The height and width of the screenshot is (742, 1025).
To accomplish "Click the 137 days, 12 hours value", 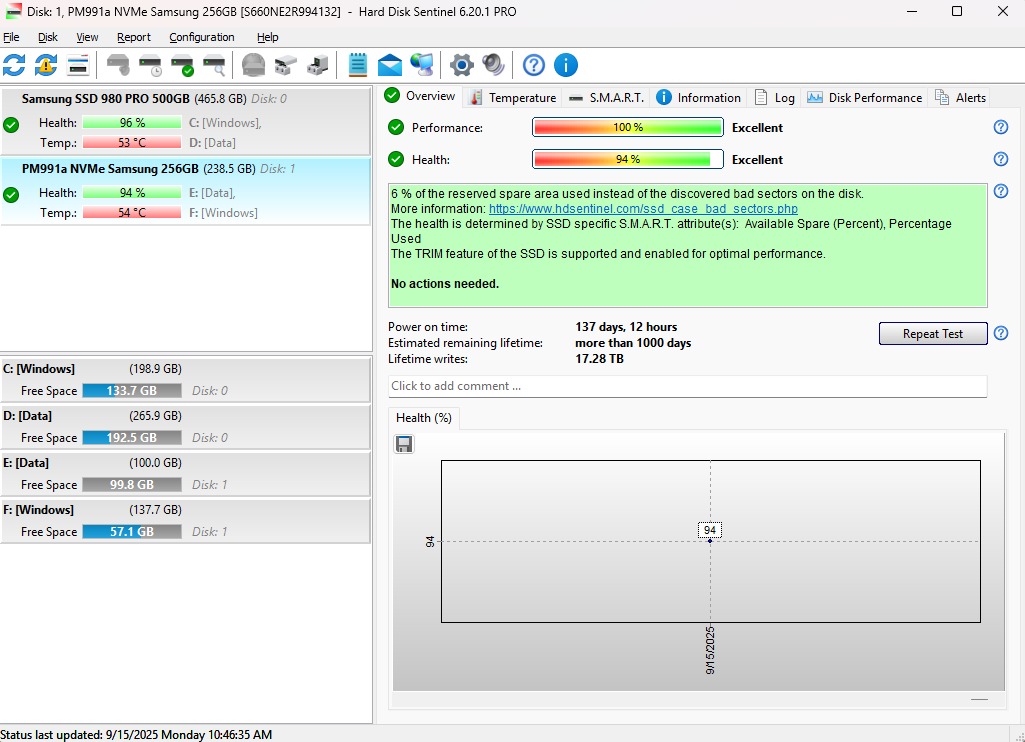I will [626, 326].
